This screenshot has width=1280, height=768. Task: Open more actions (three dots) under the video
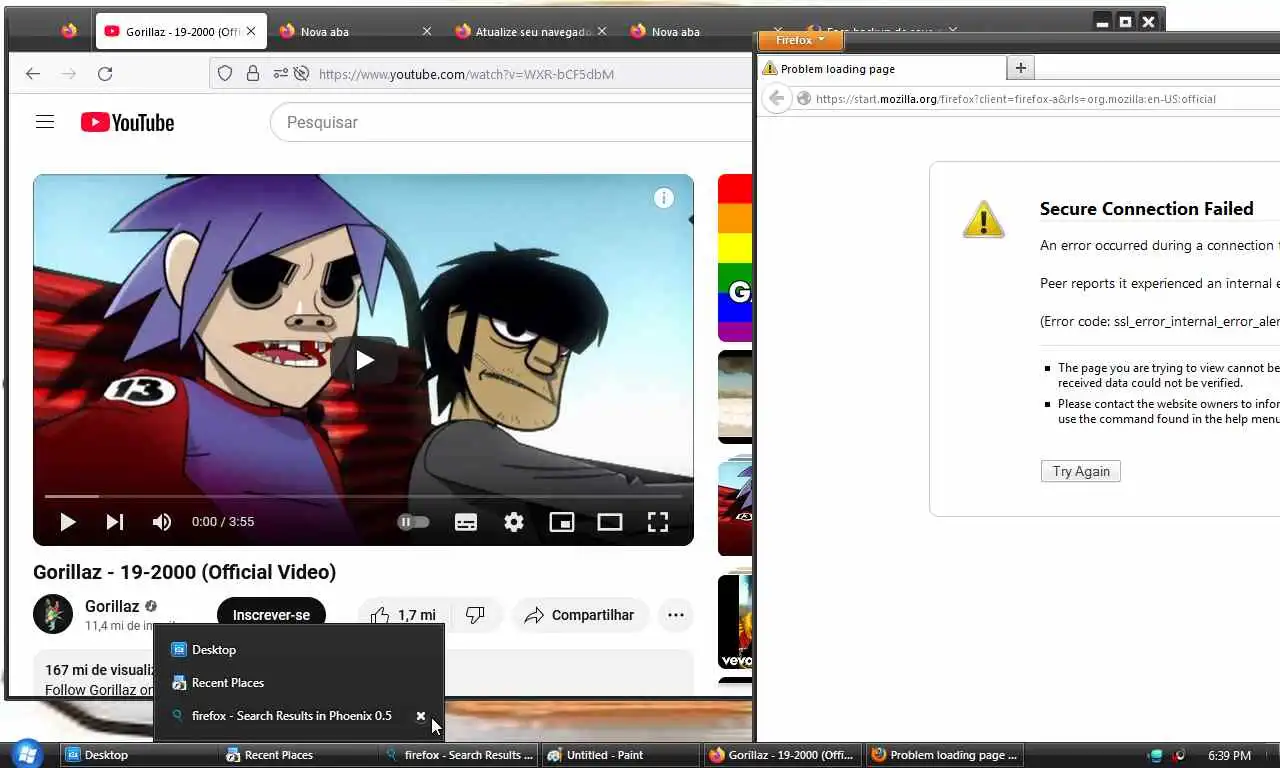676,615
